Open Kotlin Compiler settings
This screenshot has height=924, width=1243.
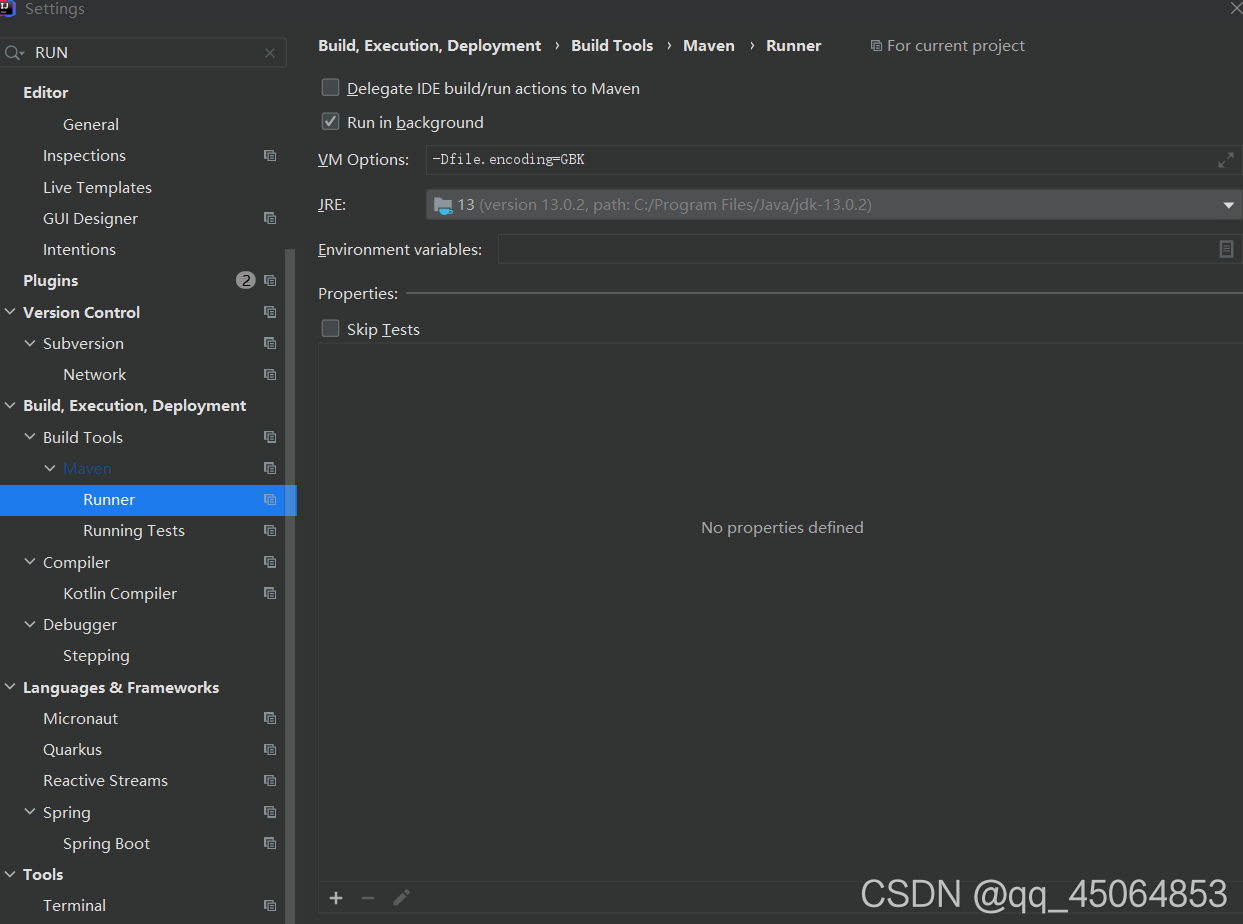(120, 593)
